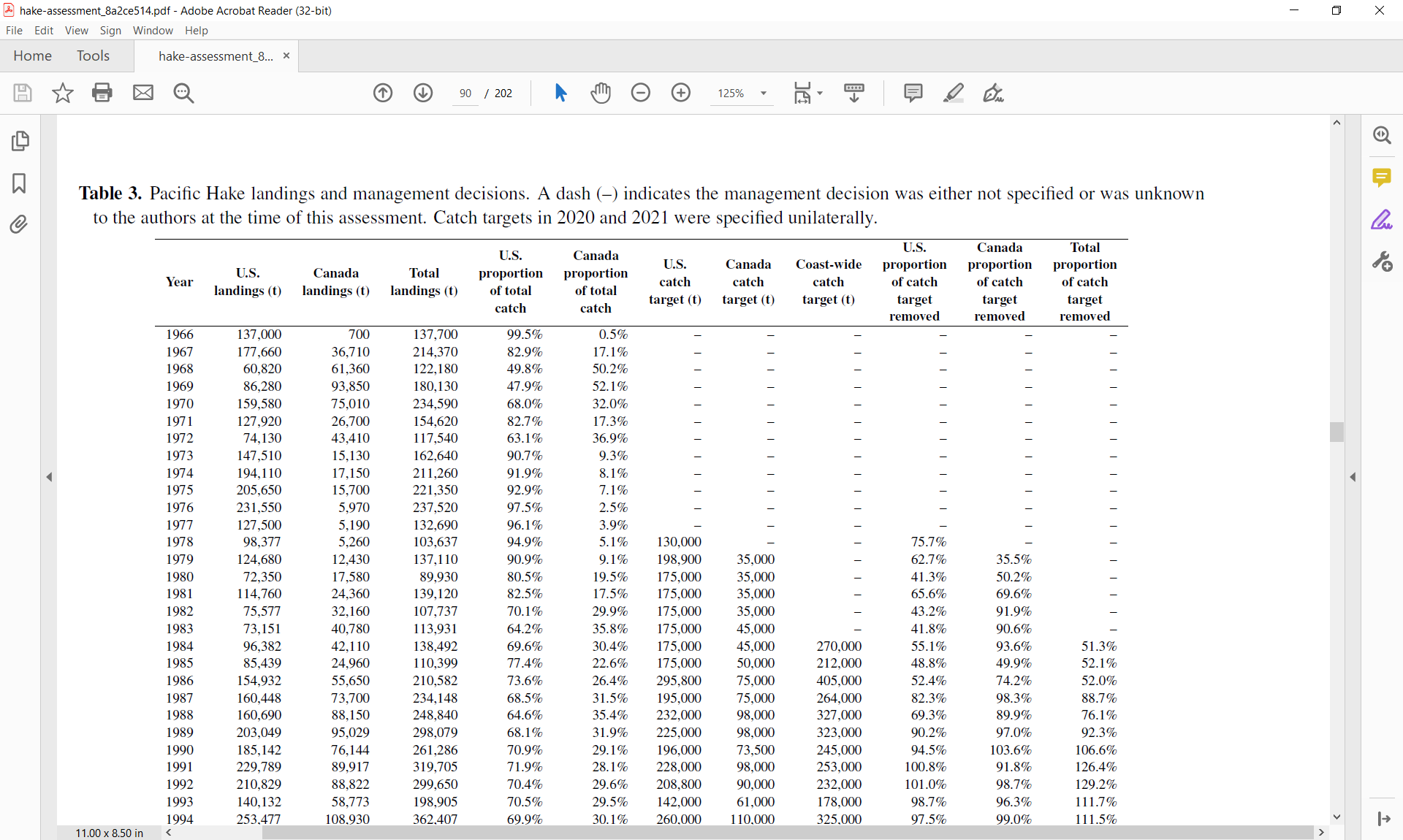Open the Page Thumbnails panel

(x=20, y=141)
